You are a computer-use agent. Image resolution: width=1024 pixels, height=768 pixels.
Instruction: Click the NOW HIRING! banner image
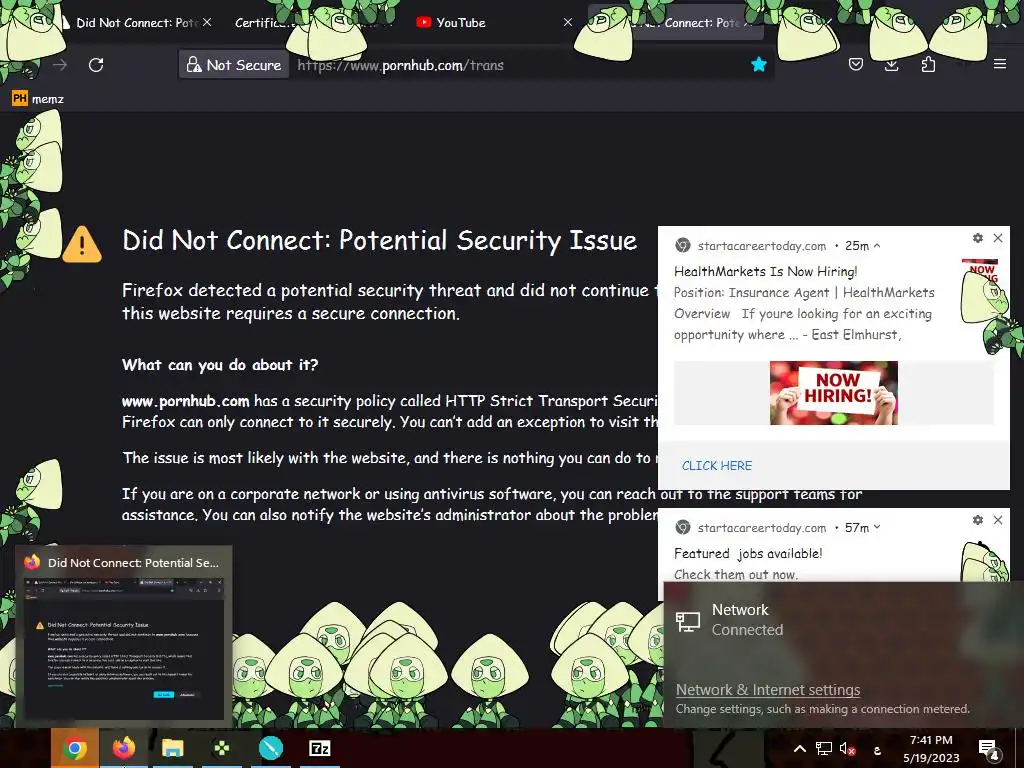point(833,392)
